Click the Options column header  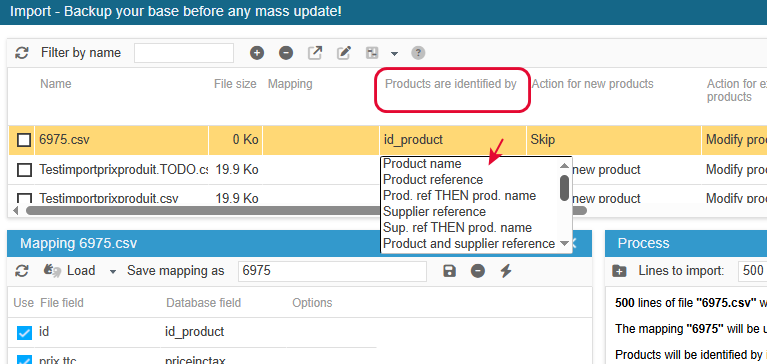point(312,303)
